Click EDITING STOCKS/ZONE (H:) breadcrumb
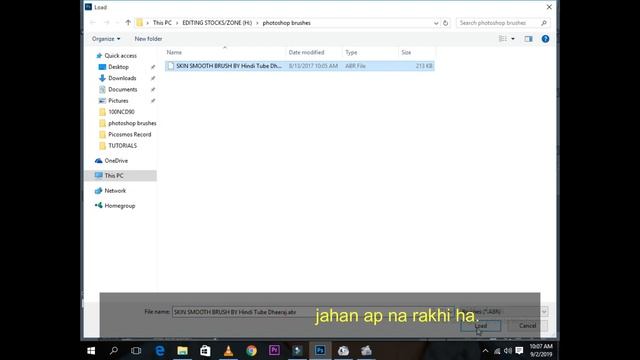 coord(217,23)
